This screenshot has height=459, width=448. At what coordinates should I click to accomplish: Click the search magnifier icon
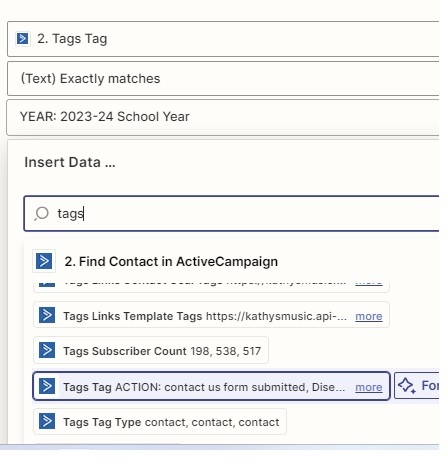[42, 213]
